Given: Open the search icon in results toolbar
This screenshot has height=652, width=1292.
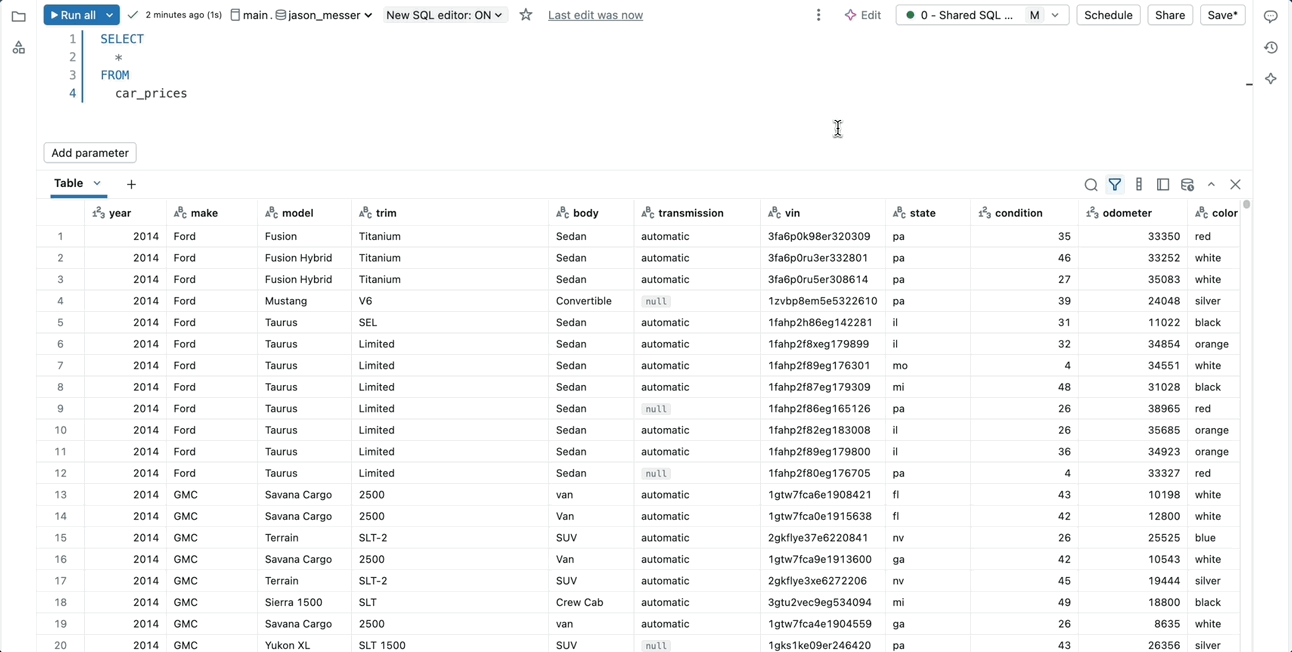Looking at the screenshot, I should pyautogui.click(x=1091, y=185).
